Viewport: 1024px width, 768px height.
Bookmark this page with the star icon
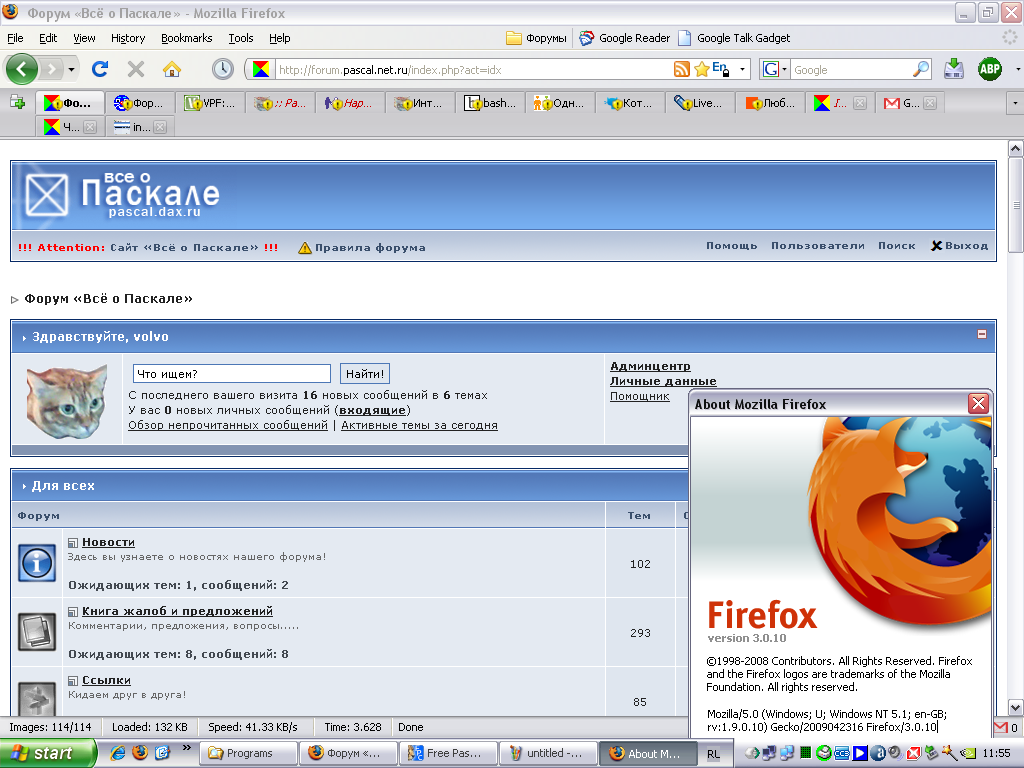701,69
